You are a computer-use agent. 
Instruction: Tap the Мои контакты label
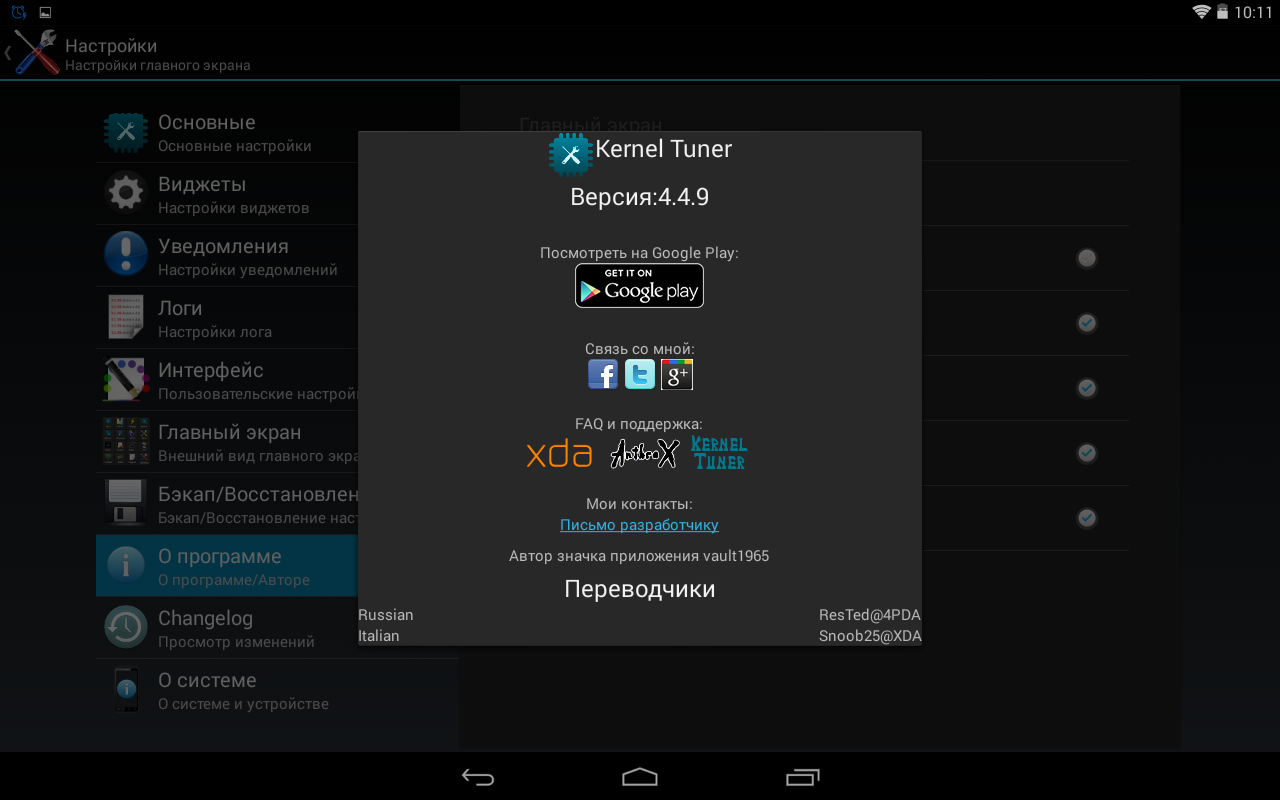639,504
